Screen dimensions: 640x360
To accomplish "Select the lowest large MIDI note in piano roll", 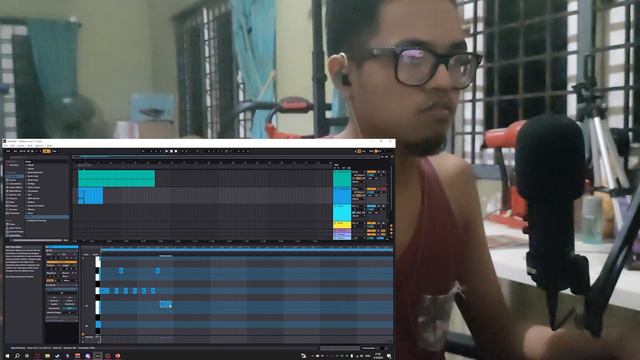I will [x=165, y=304].
